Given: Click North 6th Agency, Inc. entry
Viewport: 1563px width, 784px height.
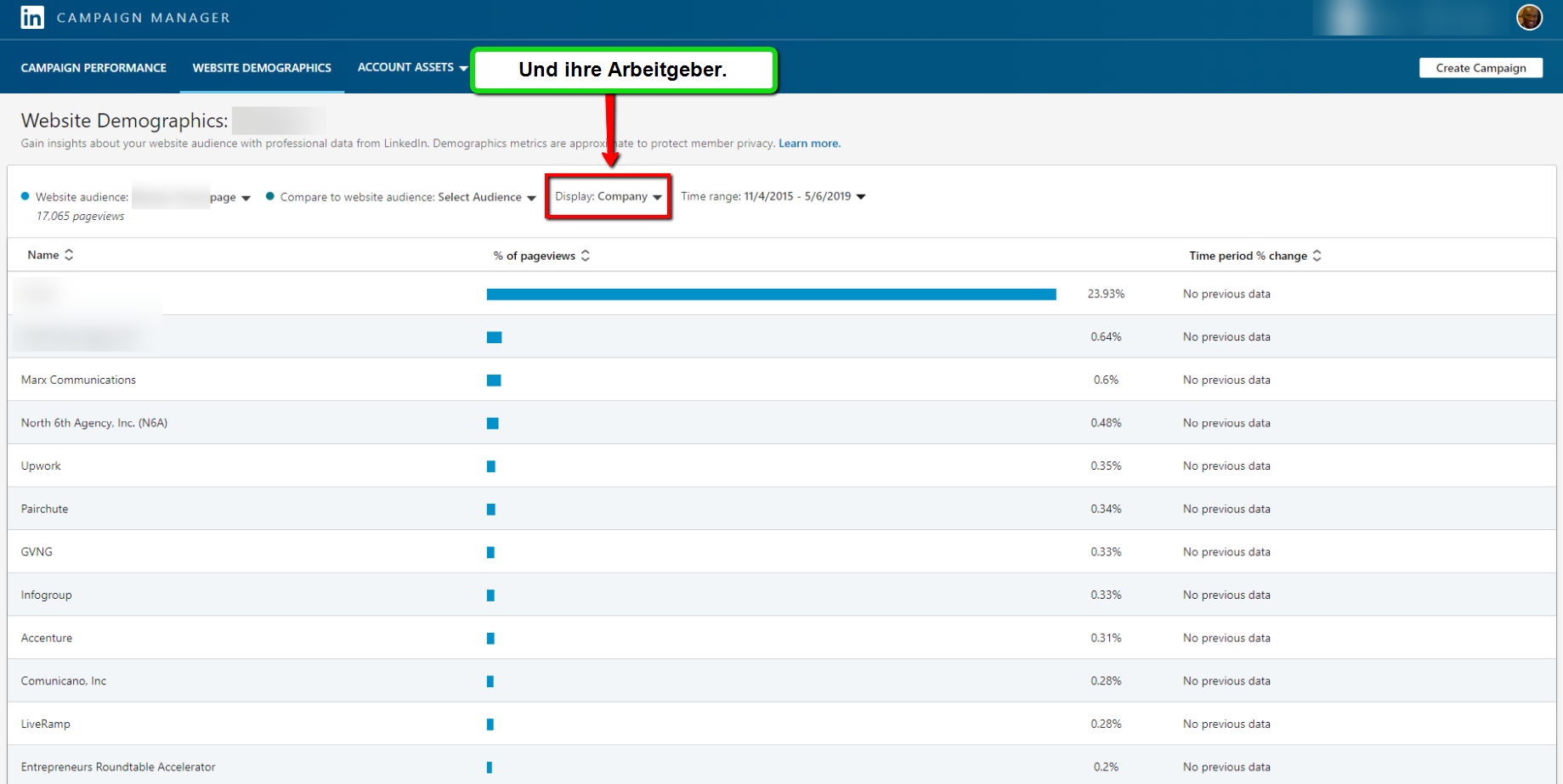Looking at the screenshot, I should [x=94, y=423].
